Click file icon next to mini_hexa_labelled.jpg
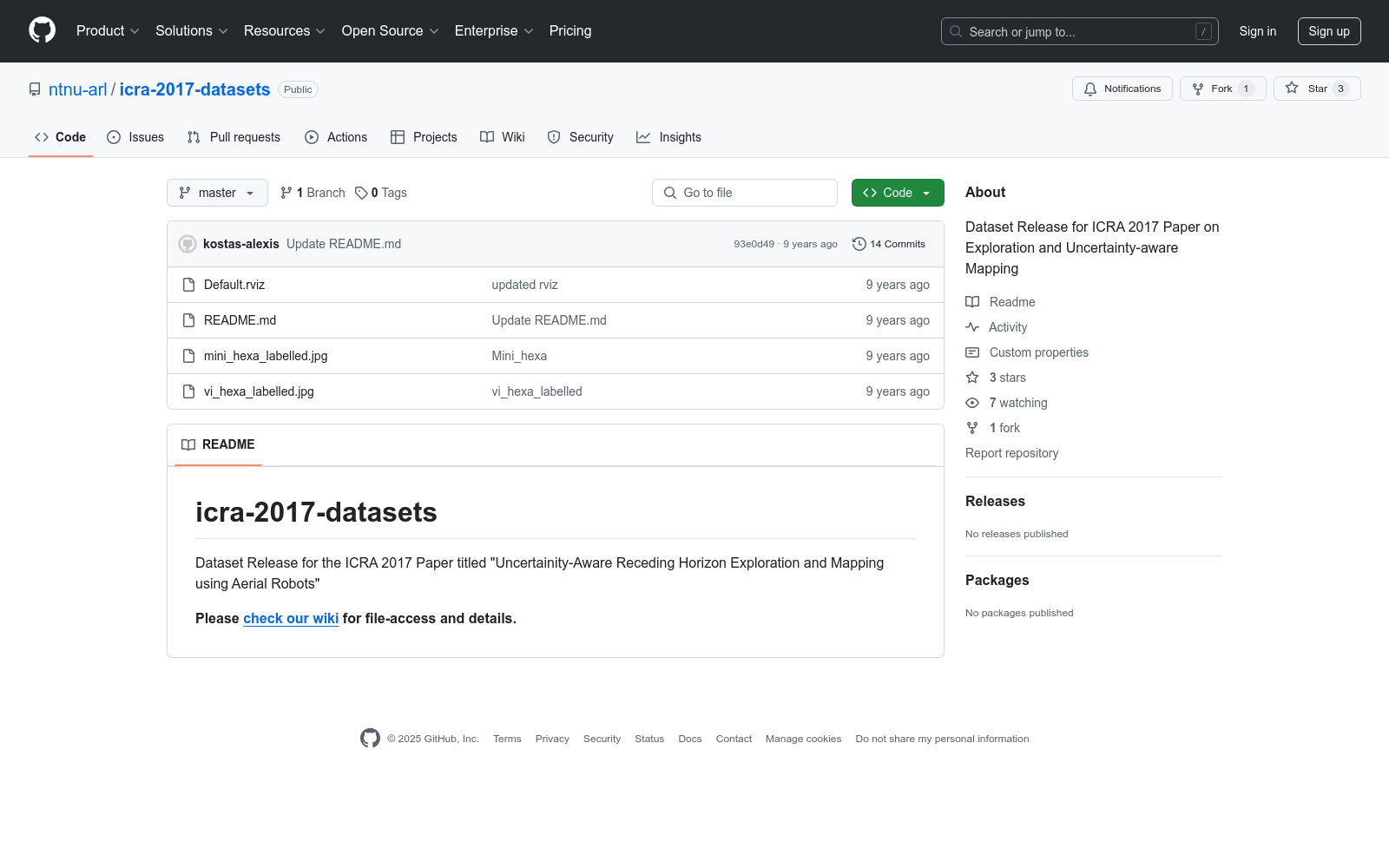 coord(189,356)
